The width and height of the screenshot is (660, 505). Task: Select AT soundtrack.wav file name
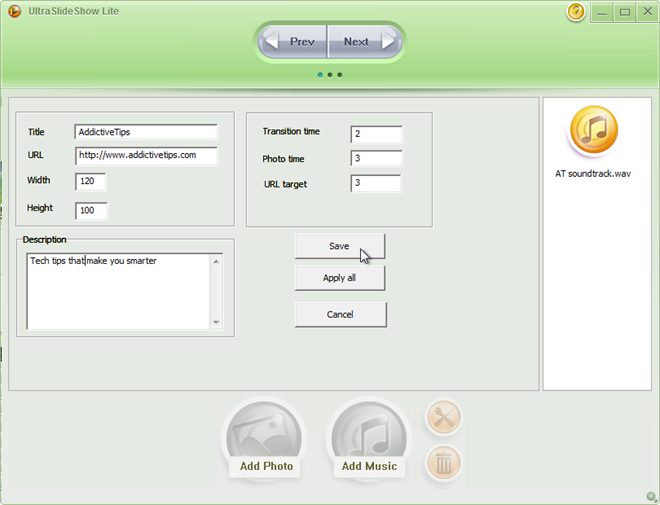click(593, 174)
